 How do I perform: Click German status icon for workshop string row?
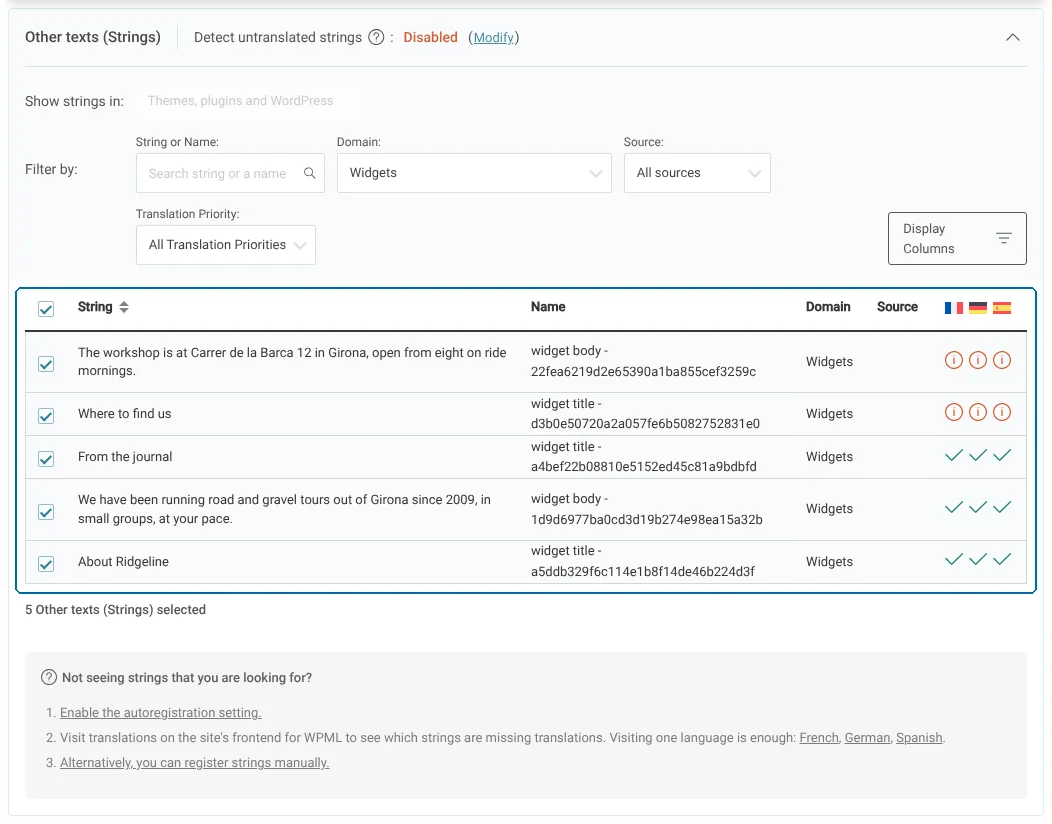pos(978,360)
